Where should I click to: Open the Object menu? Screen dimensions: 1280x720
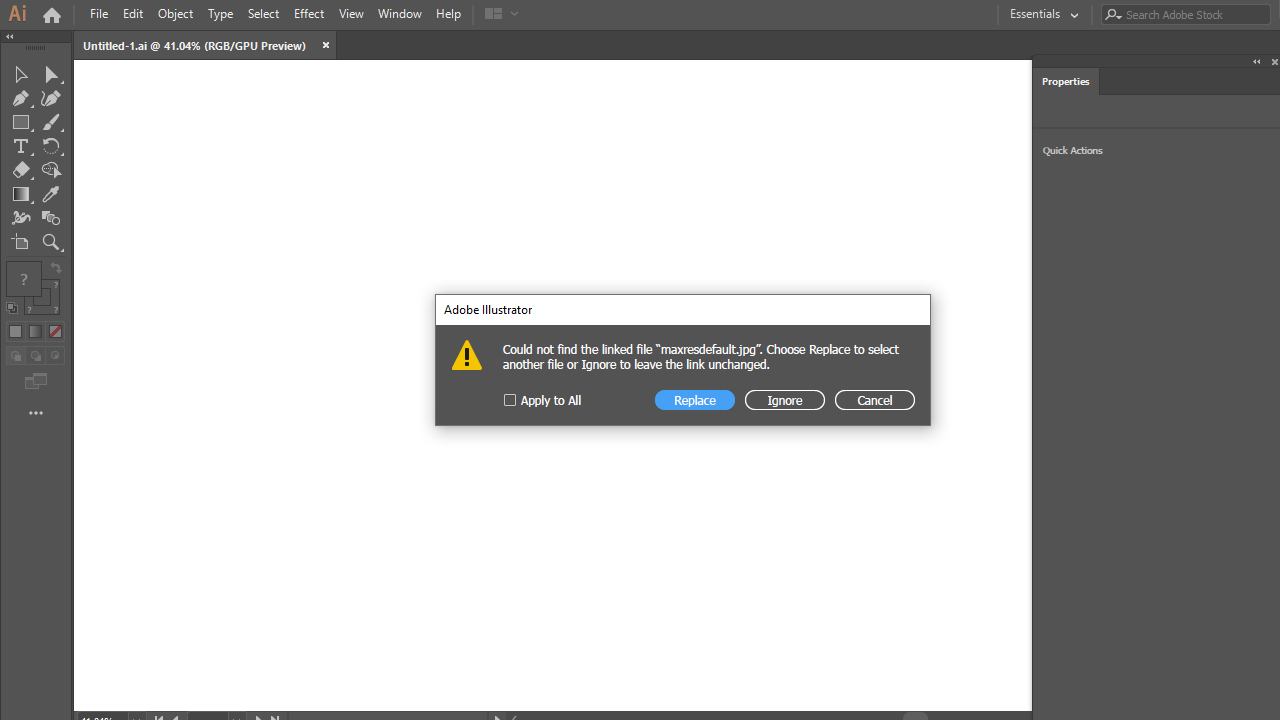(176, 14)
